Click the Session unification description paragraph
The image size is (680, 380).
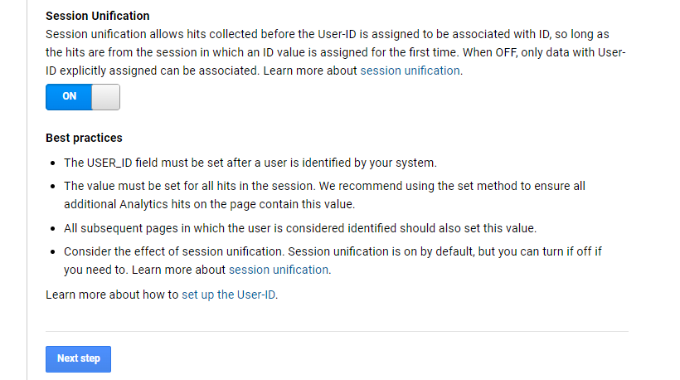[x=336, y=52]
